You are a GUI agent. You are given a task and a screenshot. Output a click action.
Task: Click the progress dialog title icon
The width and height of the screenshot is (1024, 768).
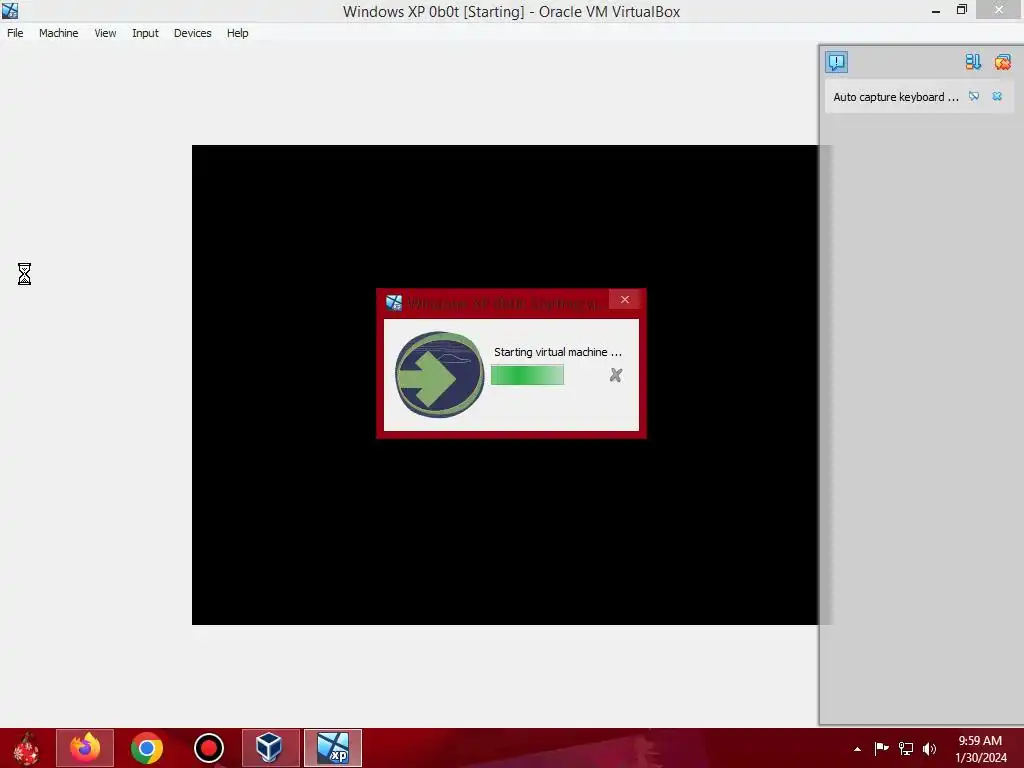[x=394, y=302]
